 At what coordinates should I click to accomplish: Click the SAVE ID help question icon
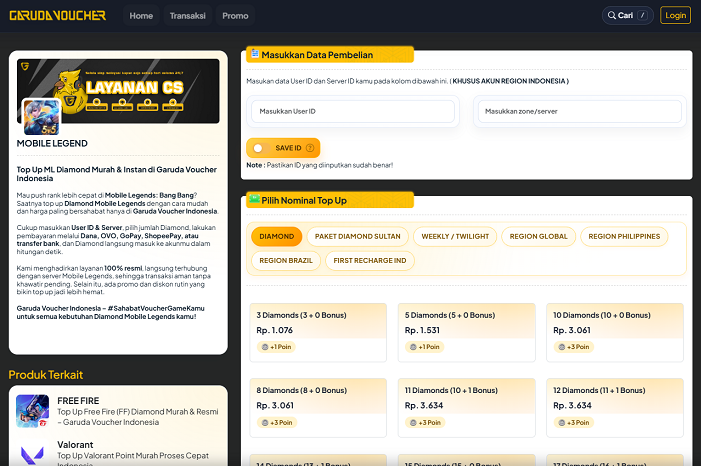point(310,148)
